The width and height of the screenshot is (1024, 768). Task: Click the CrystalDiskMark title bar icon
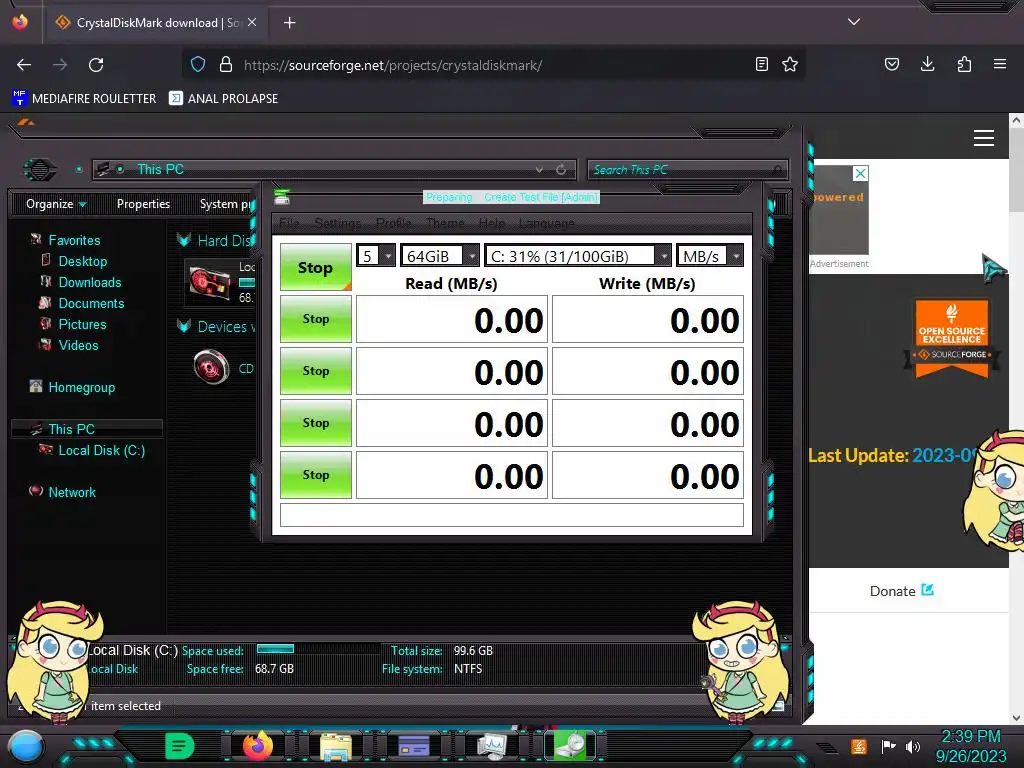click(281, 197)
